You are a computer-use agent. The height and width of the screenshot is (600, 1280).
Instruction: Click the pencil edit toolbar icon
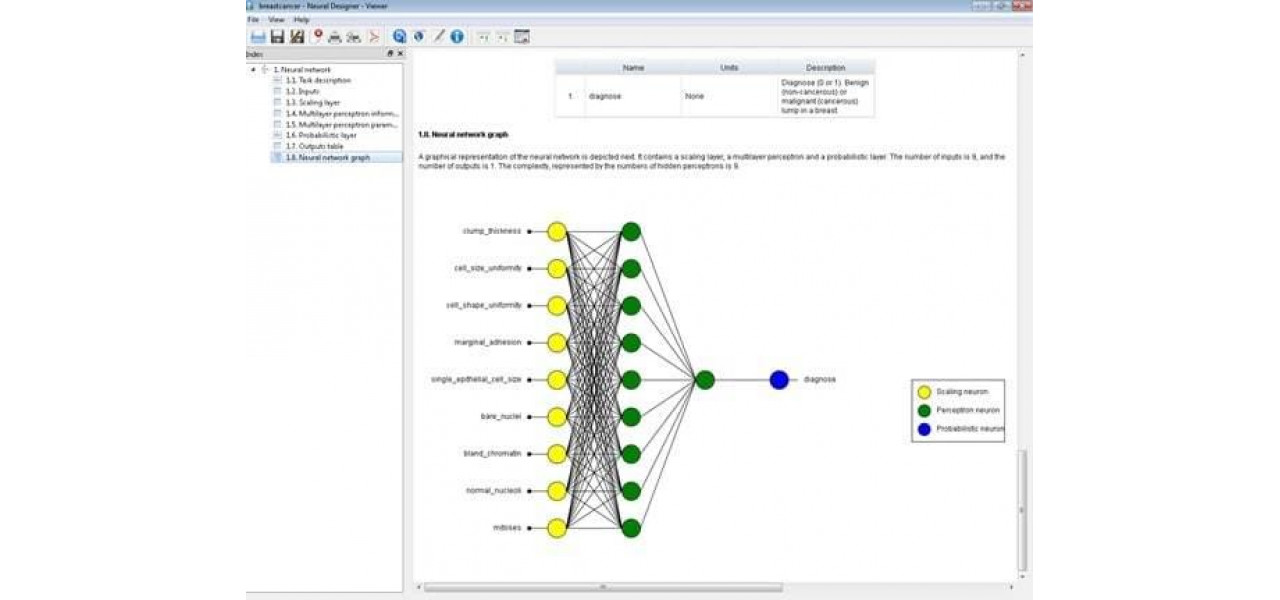(x=438, y=36)
